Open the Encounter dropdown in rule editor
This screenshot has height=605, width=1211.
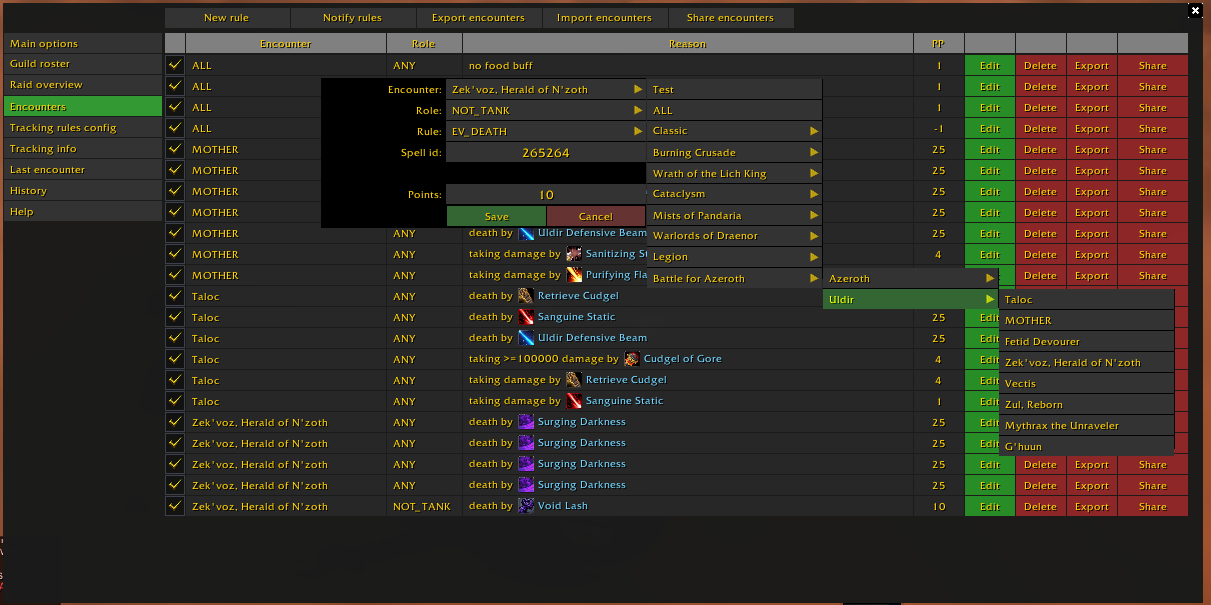click(545, 90)
